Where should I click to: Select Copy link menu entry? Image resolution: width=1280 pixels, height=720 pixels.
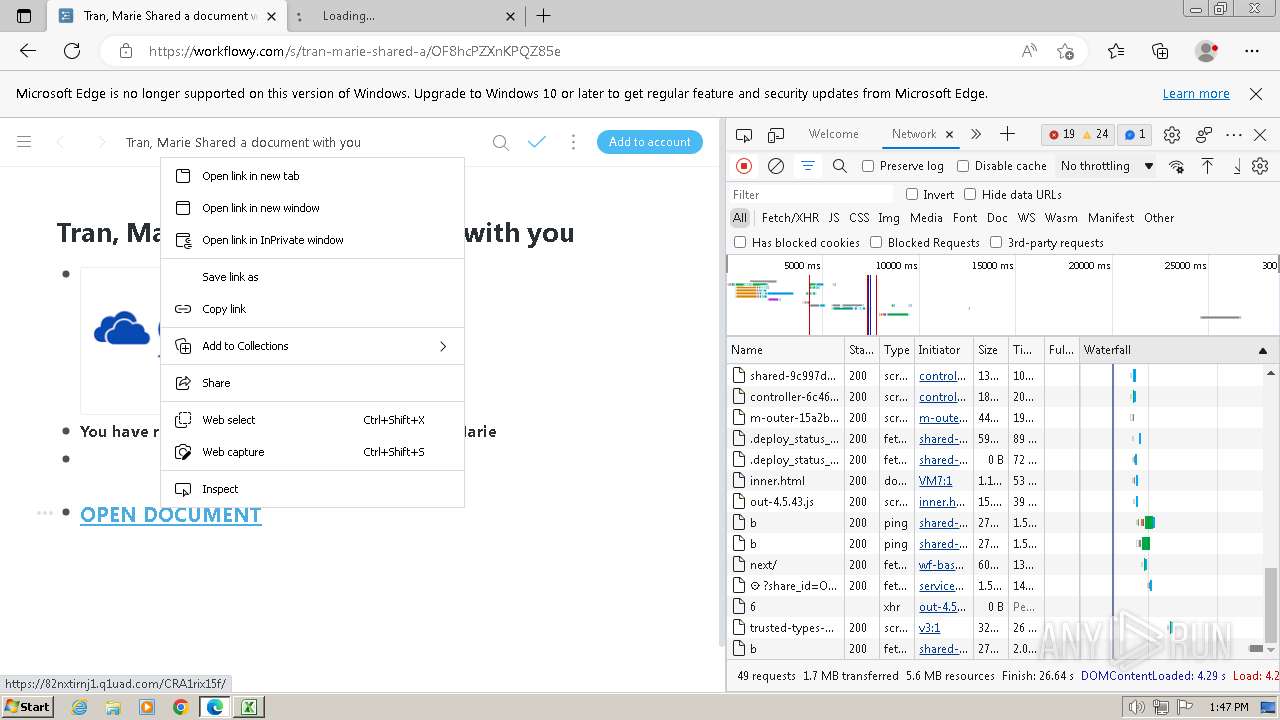tap(312, 309)
